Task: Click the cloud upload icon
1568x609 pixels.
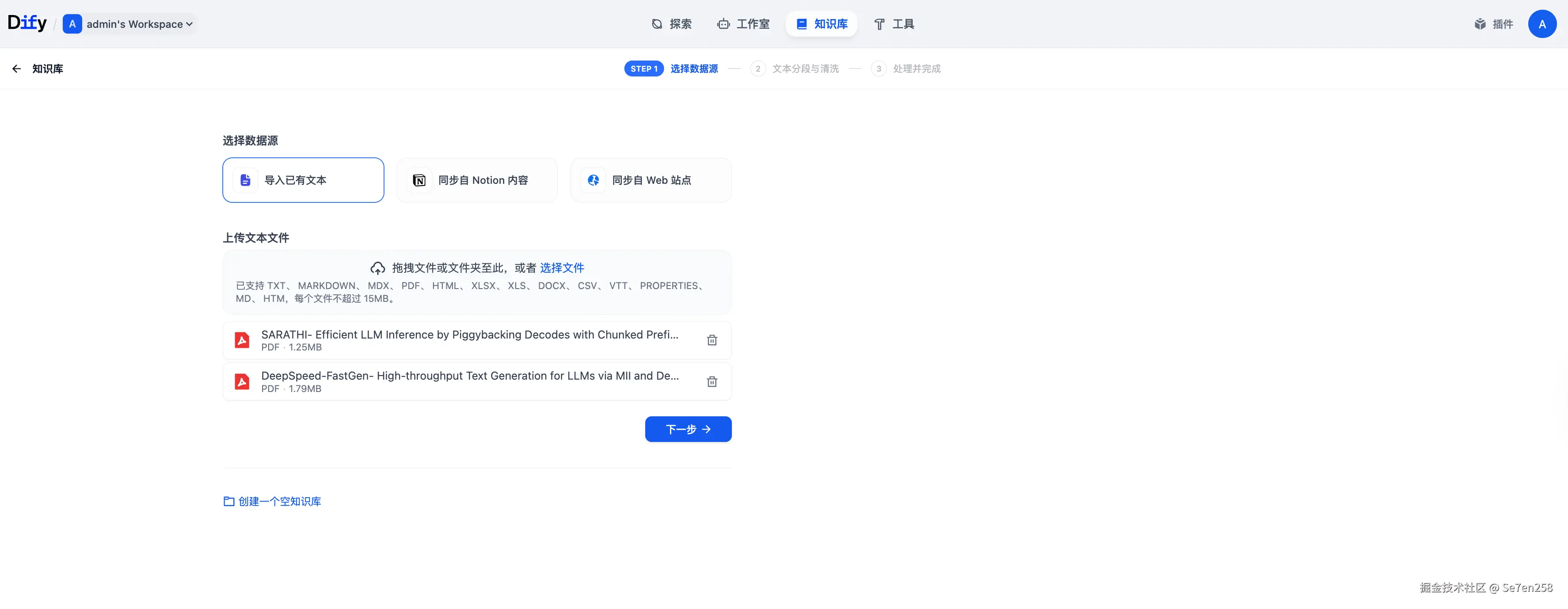Action: [377, 268]
